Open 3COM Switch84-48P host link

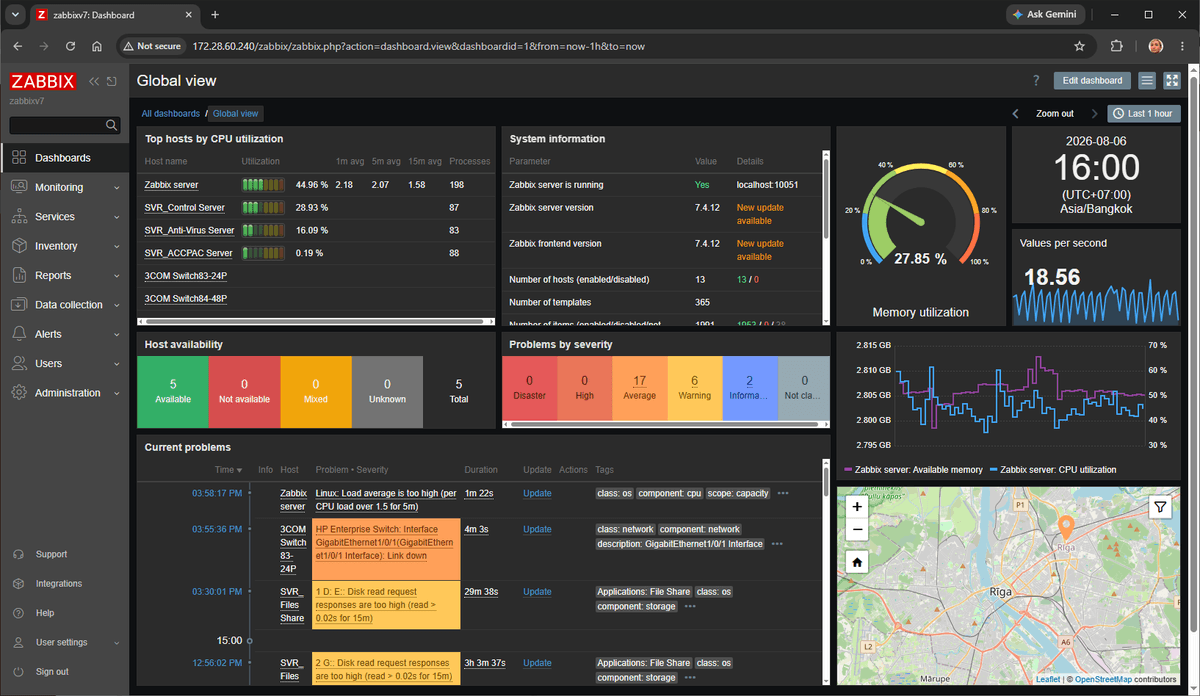coord(186,299)
